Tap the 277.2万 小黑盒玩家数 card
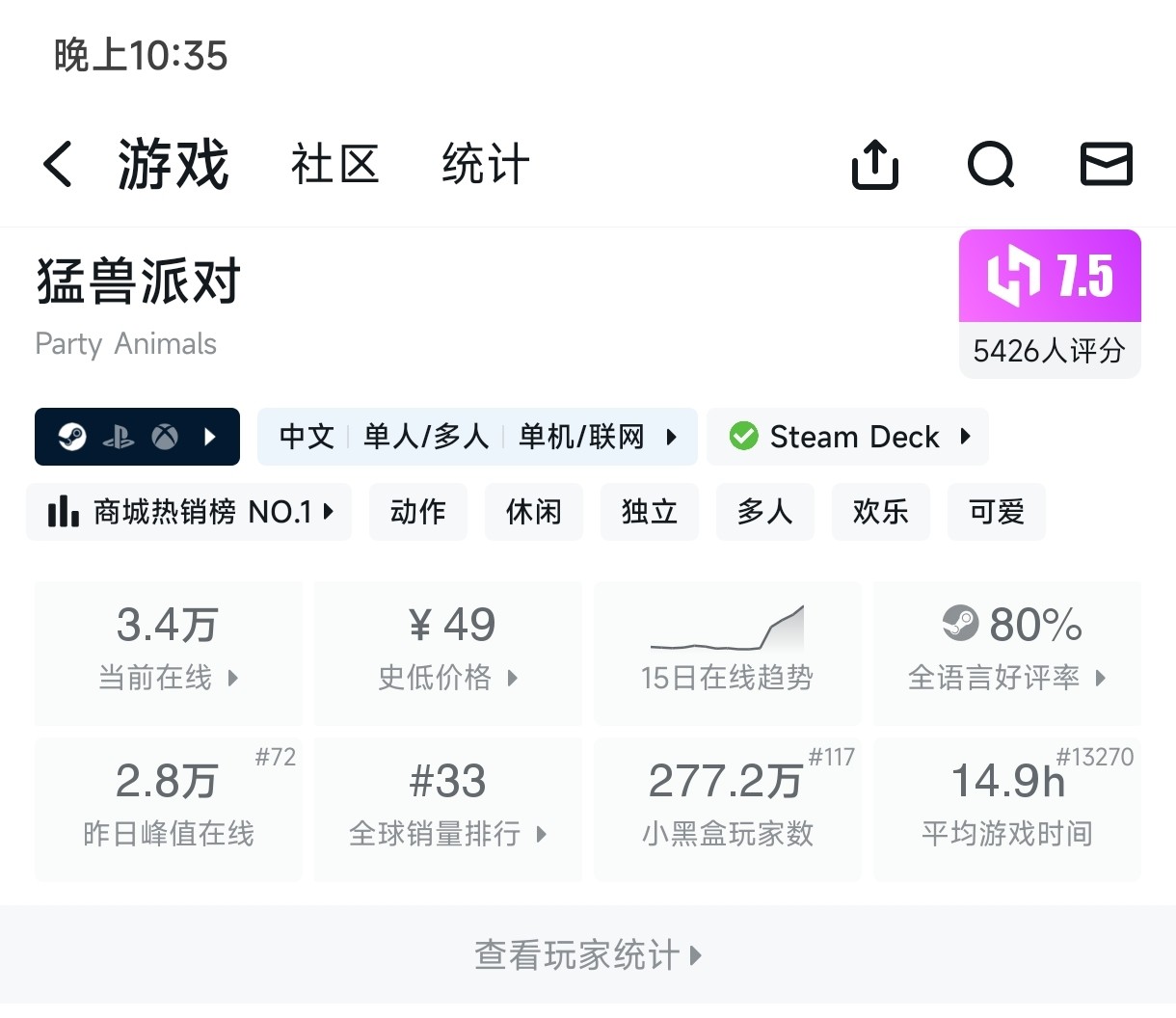 point(728,810)
